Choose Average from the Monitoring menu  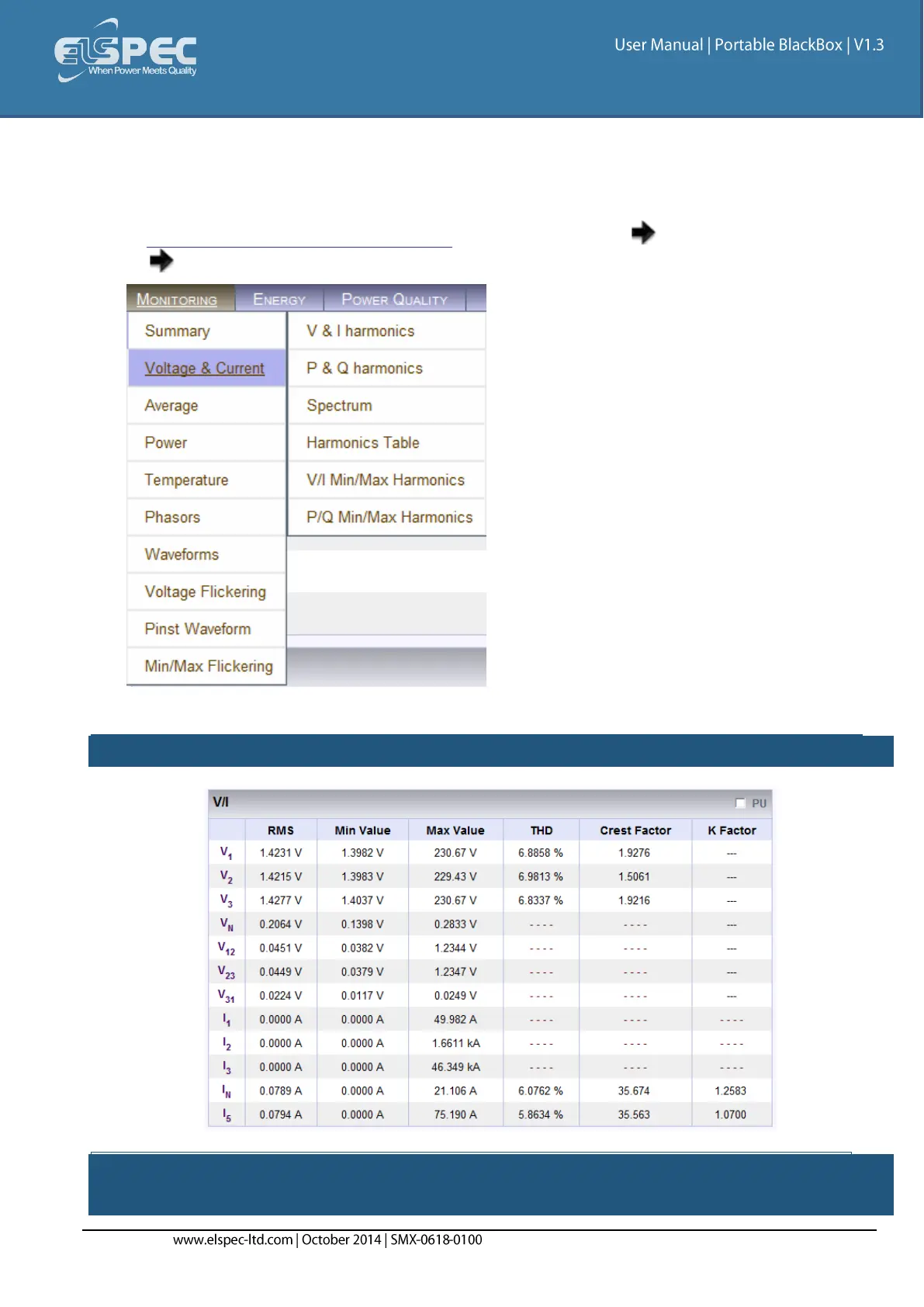[x=206, y=406]
